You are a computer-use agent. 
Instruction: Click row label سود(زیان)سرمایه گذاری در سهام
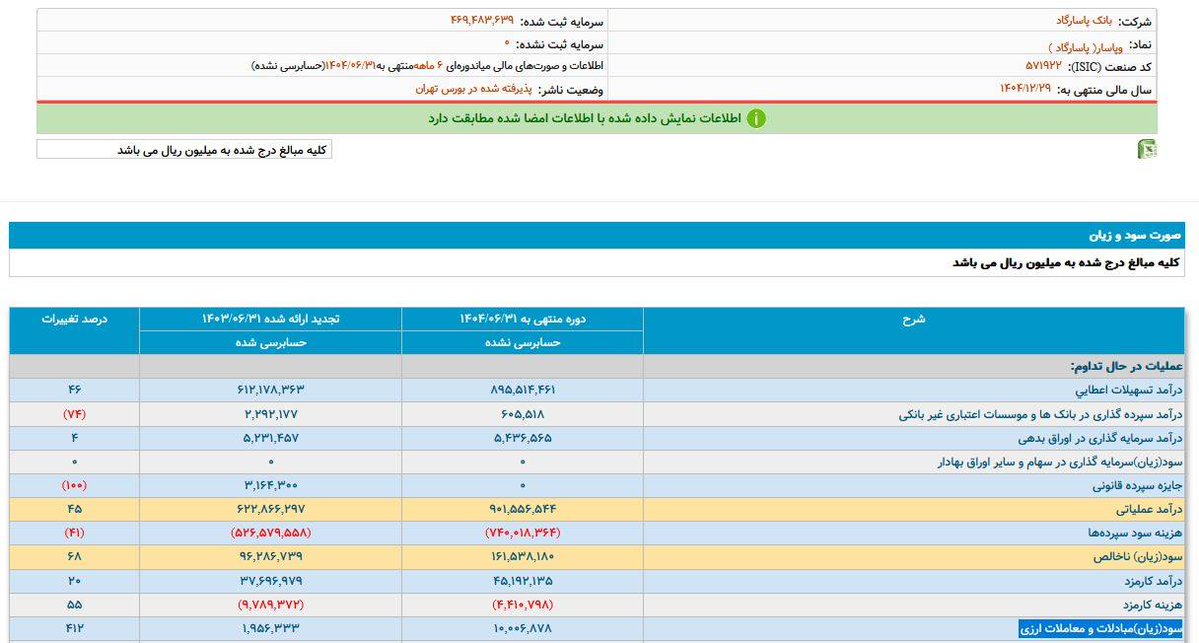click(x=1060, y=462)
